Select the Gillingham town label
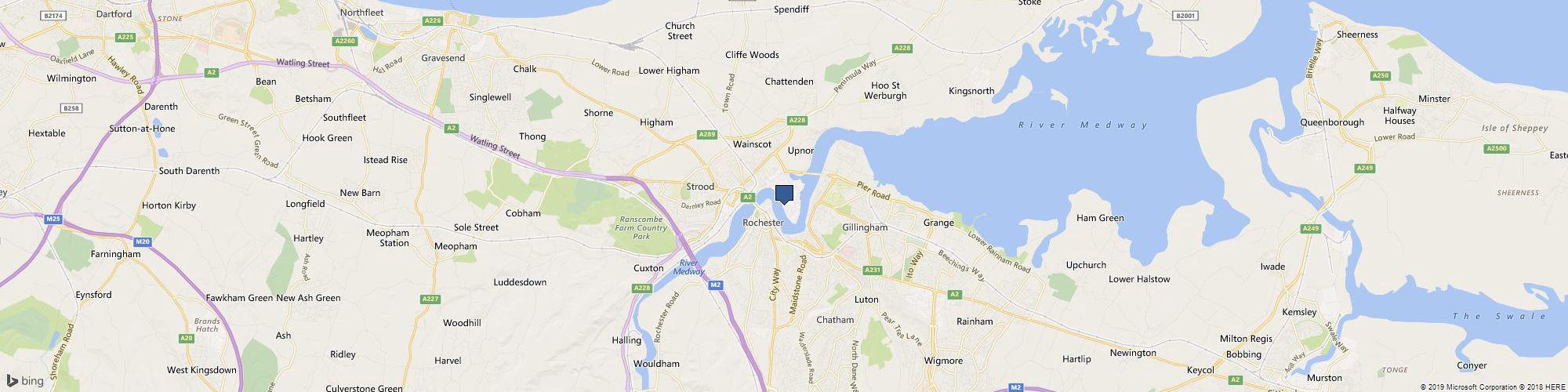Viewport: 1568px width, 392px height. pyautogui.click(x=865, y=227)
